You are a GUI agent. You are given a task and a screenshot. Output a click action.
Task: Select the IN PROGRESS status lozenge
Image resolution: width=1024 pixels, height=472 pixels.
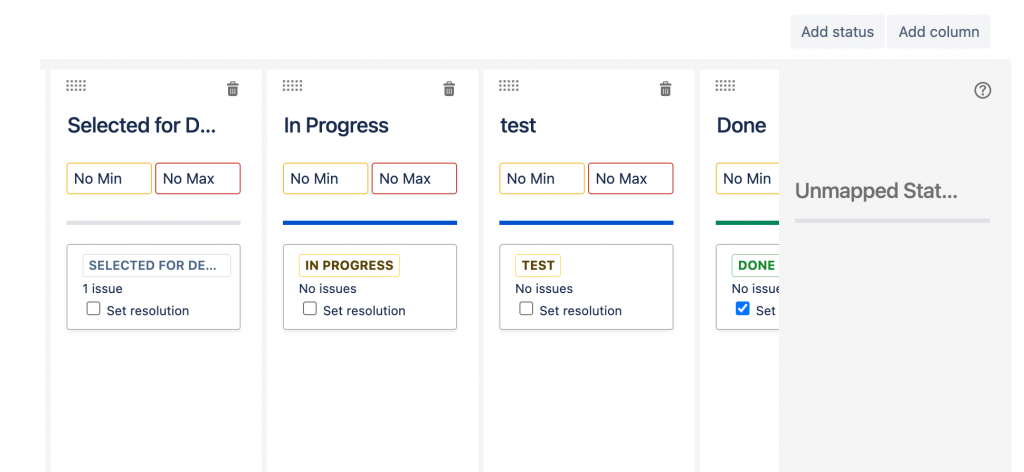(x=349, y=265)
